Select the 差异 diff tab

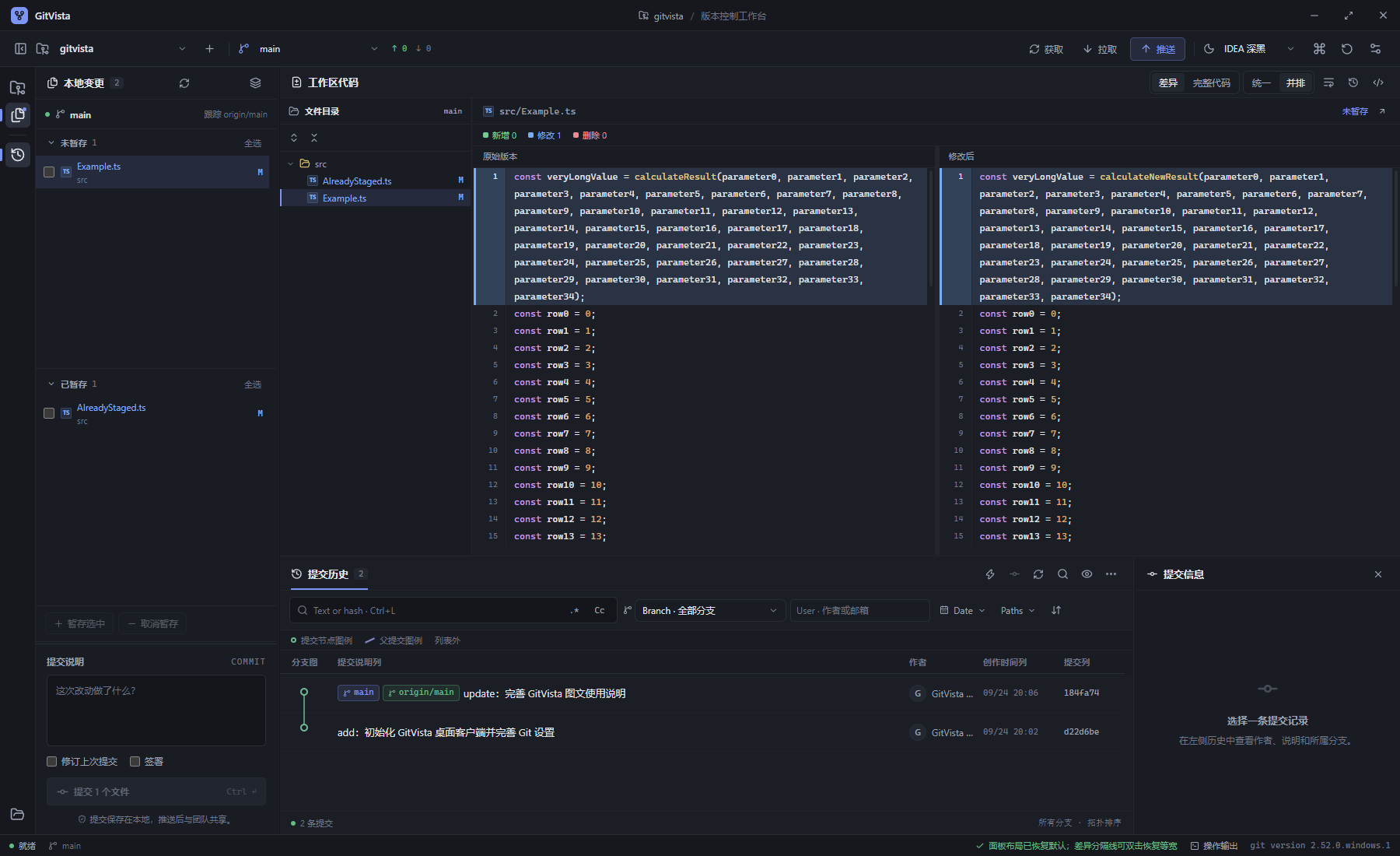(x=1168, y=82)
